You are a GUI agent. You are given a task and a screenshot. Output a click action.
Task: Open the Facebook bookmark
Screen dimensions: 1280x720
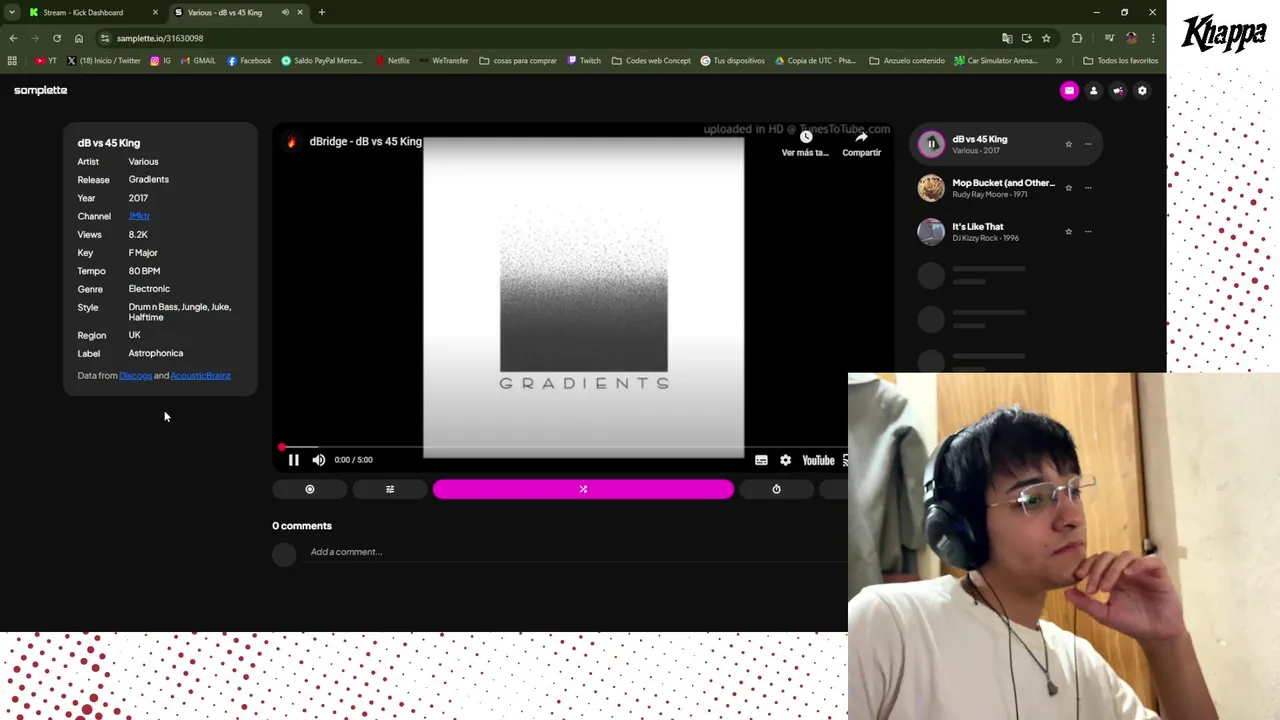pyautogui.click(x=249, y=61)
